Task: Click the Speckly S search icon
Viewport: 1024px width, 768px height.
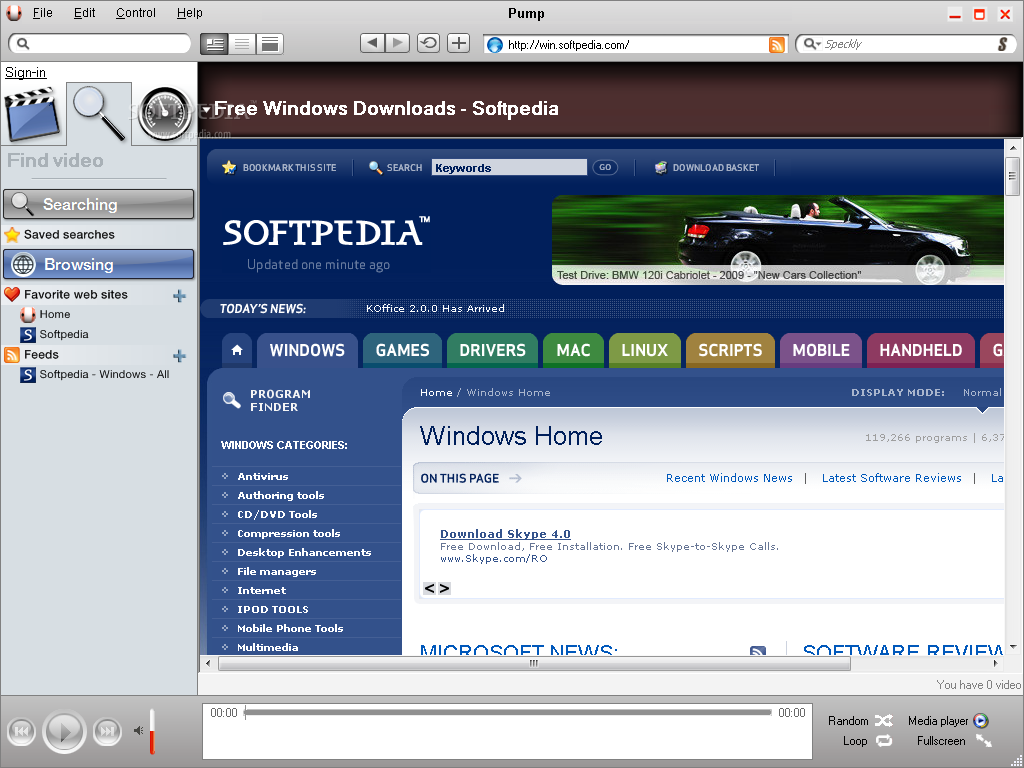Action: coord(1002,44)
